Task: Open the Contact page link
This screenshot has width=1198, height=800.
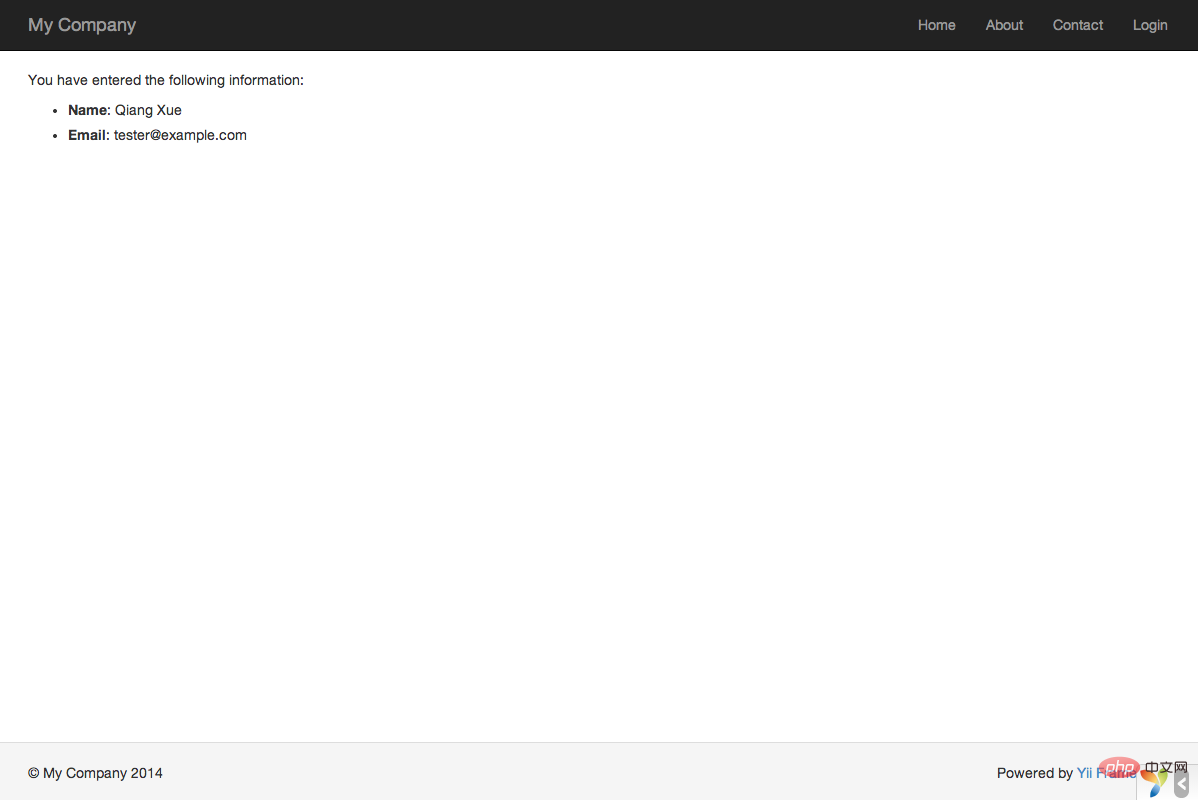Action: pos(1077,25)
